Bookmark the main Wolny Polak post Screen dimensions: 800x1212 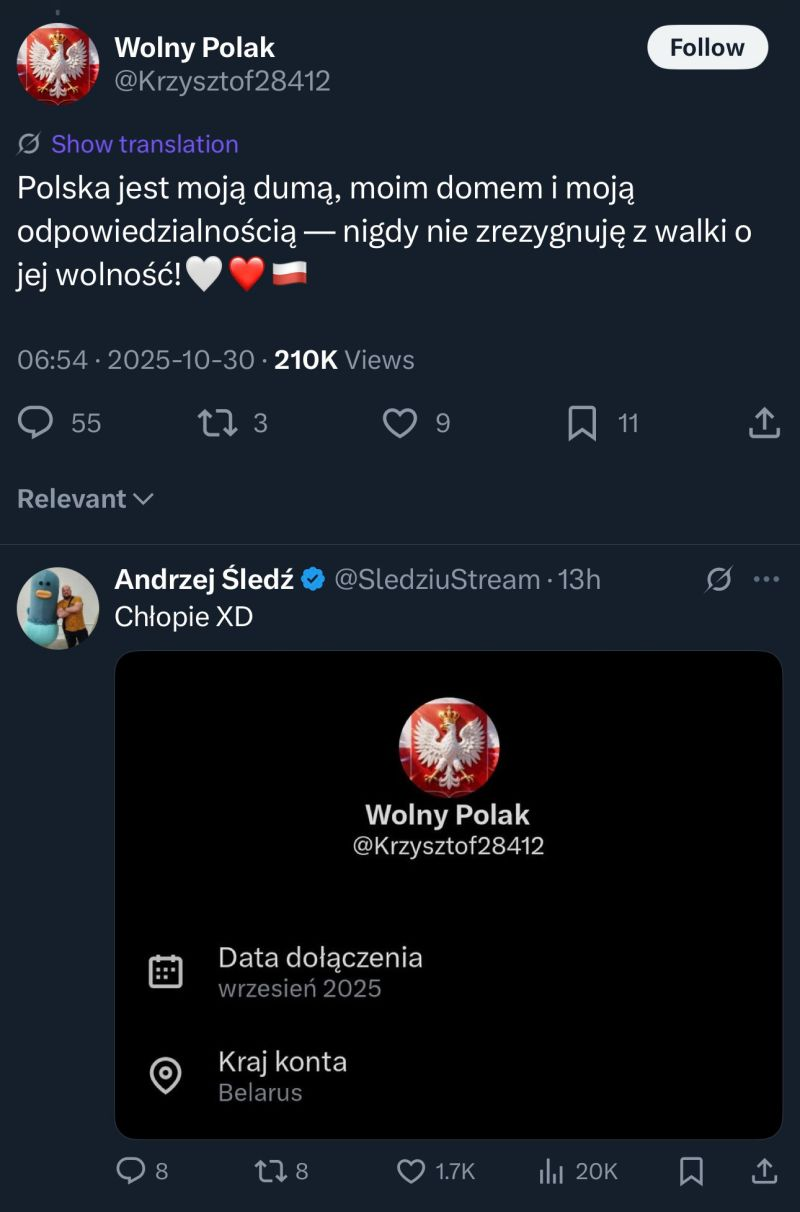click(582, 423)
